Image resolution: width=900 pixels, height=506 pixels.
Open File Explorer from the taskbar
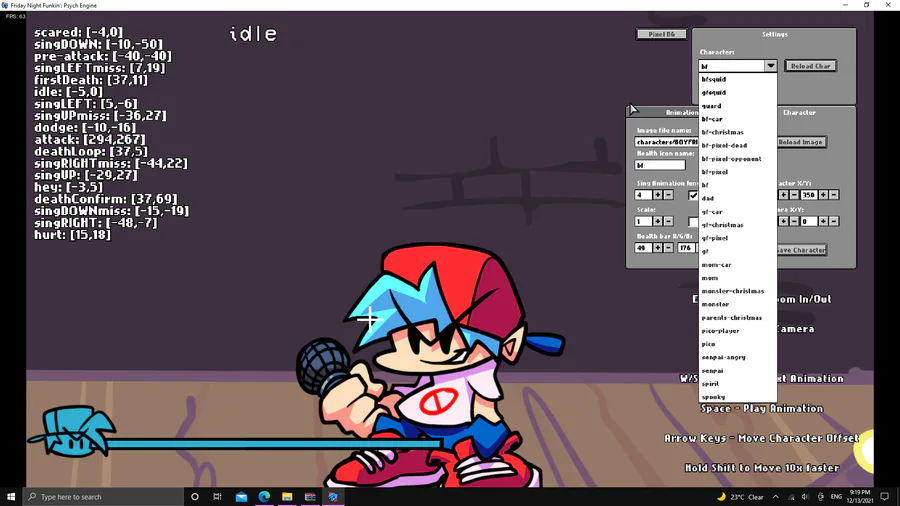click(x=287, y=497)
